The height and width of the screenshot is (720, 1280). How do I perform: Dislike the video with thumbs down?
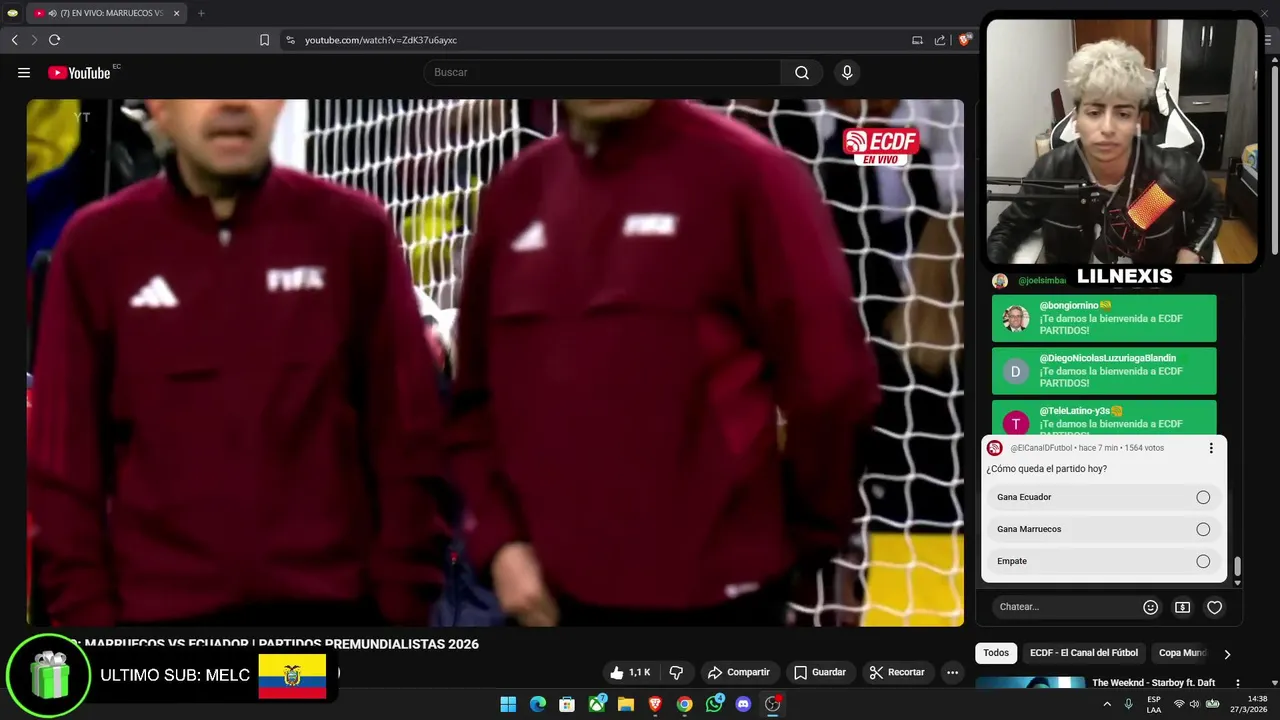point(676,672)
